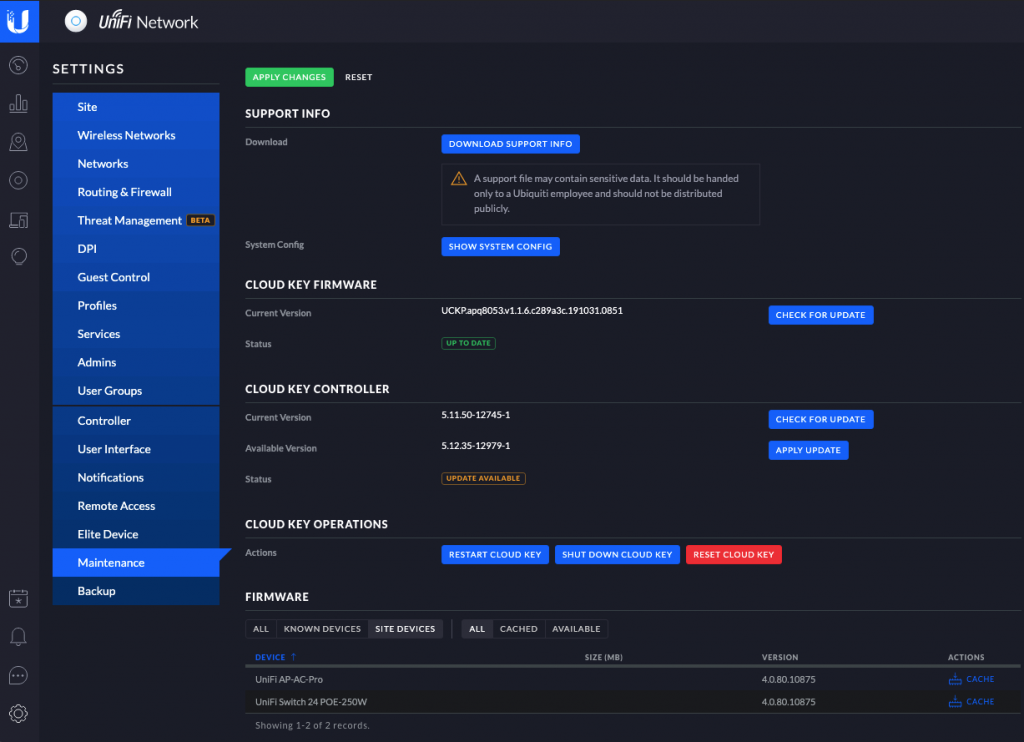Open the Map icon in sidebar
Image resolution: width=1024 pixels, height=742 pixels.
tap(18, 142)
